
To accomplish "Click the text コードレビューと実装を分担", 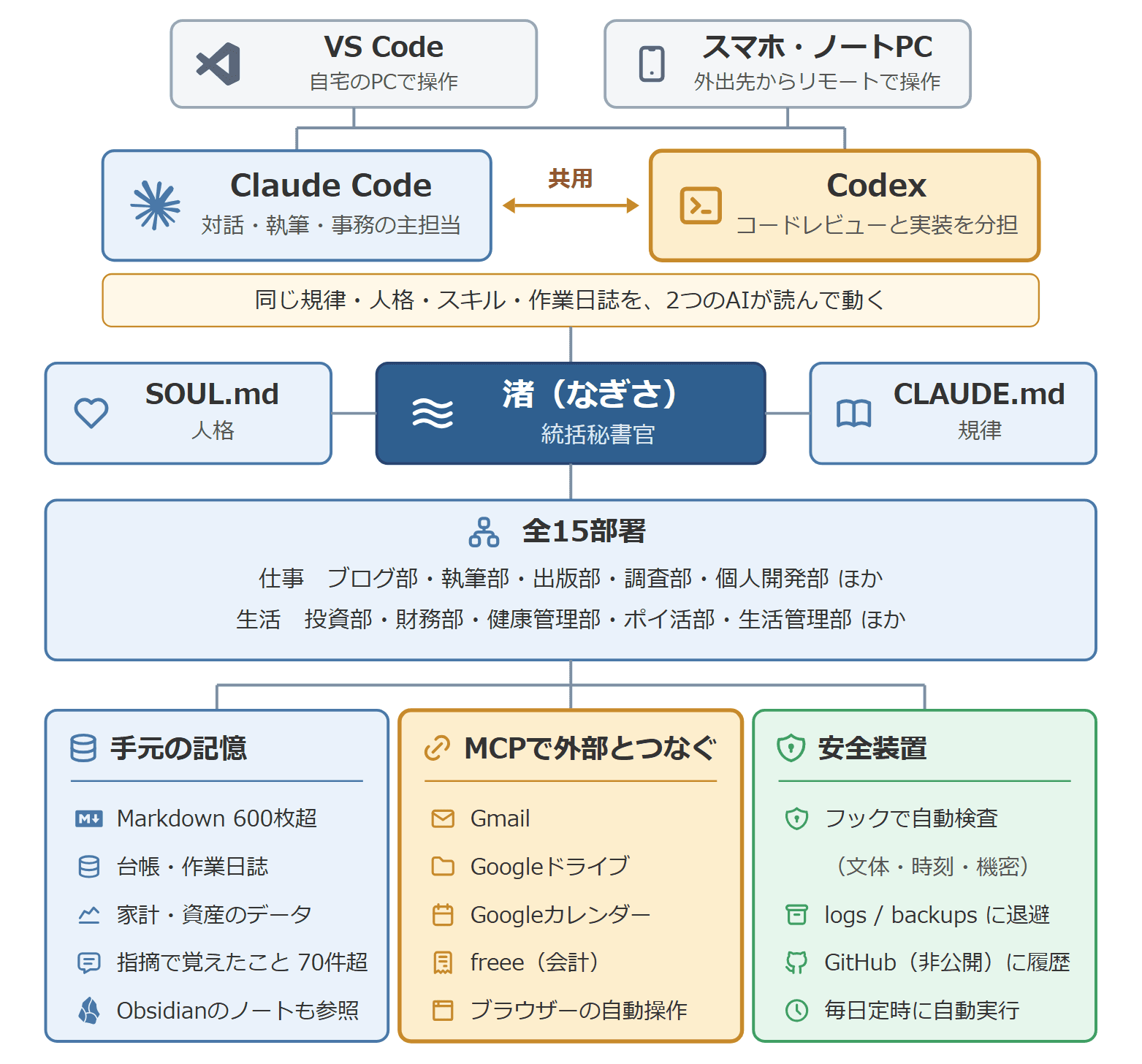I will coord(877,224).
